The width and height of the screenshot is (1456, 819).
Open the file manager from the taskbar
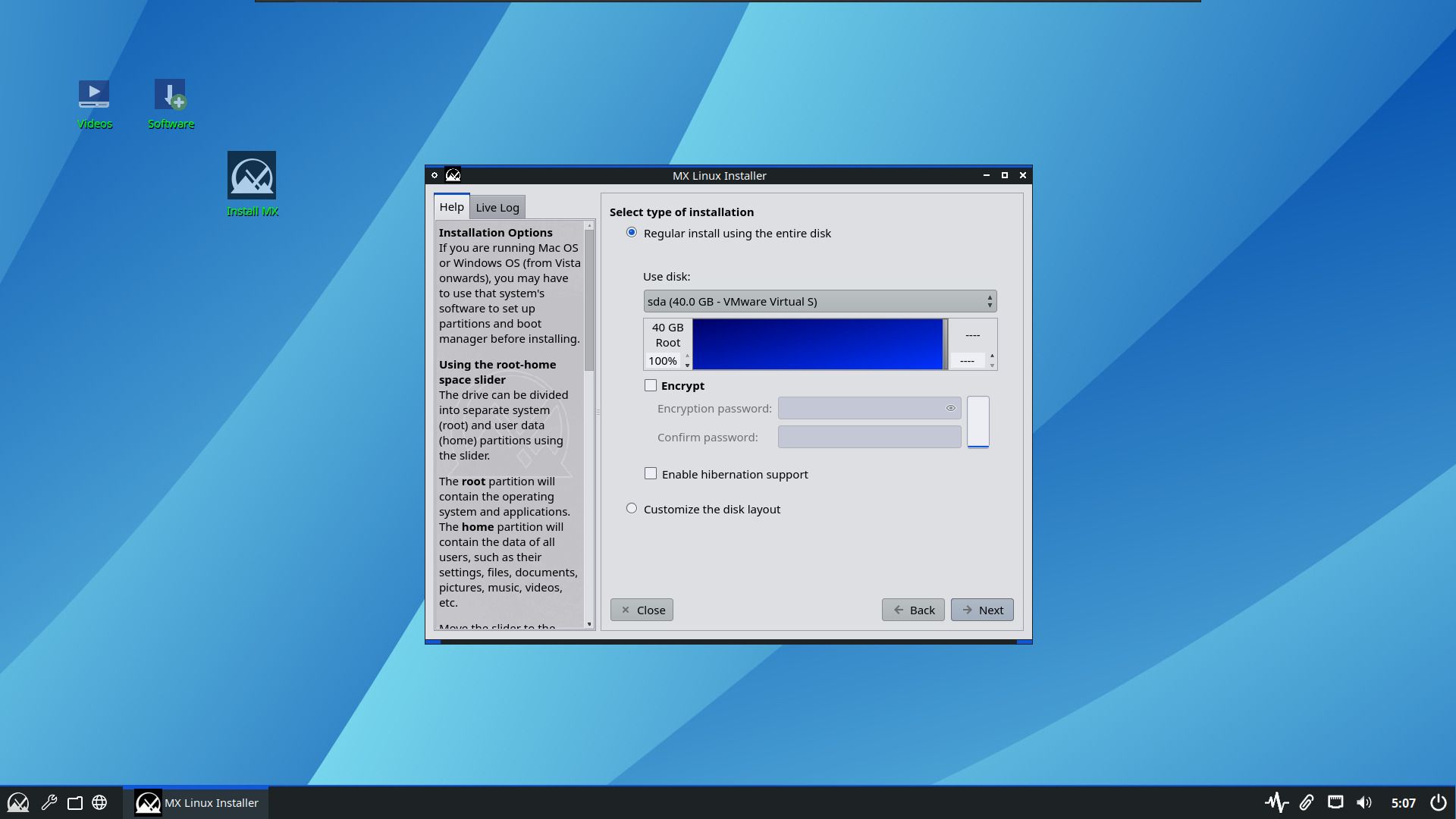pyautogui.click(x=75, y=802)
